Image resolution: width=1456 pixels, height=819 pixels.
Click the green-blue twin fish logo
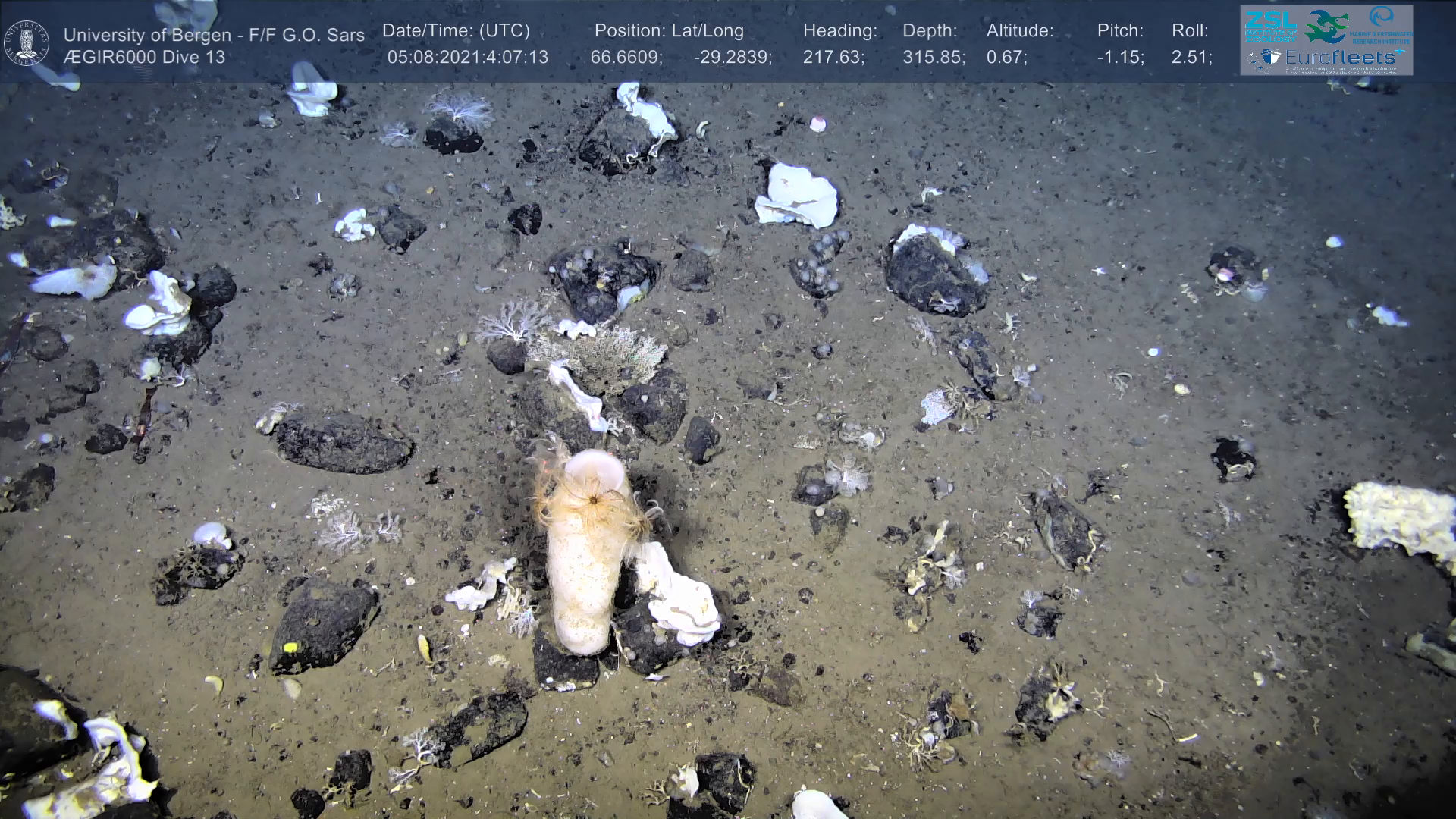point(1326,27)
